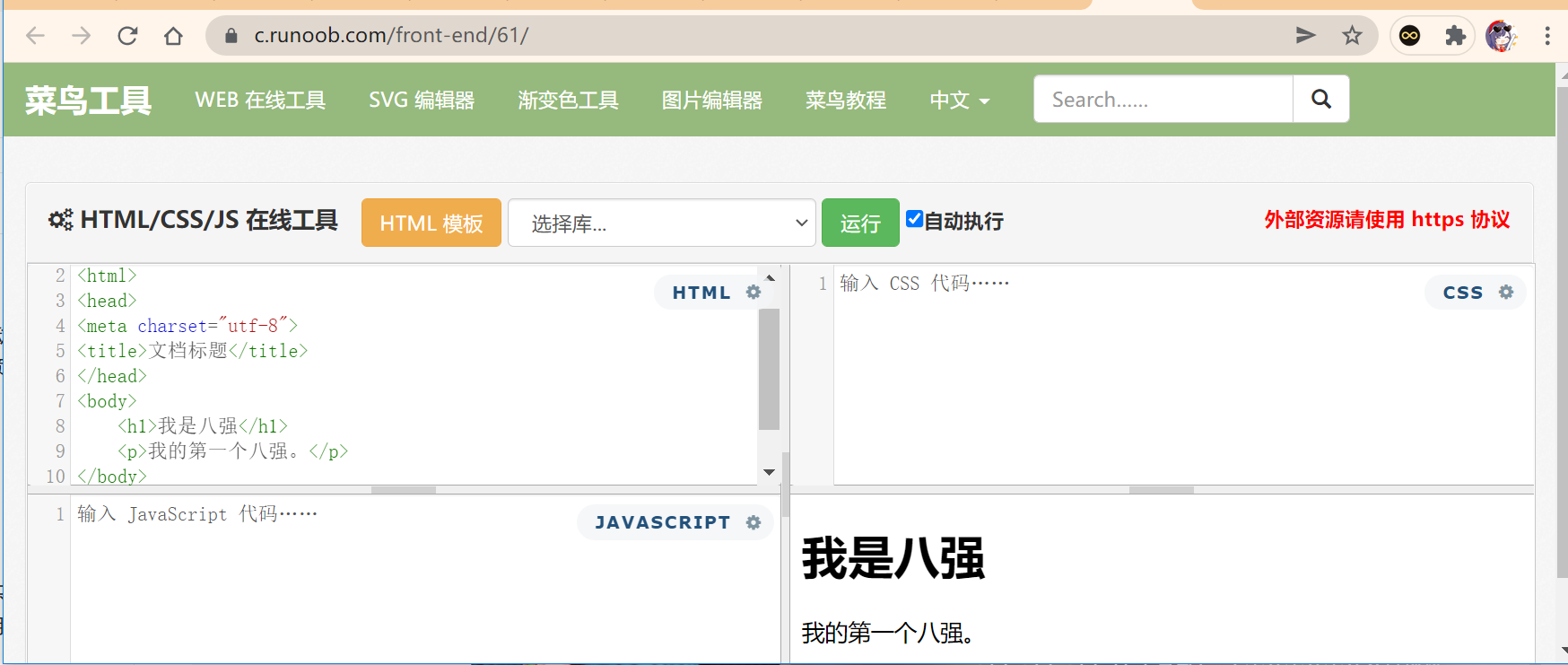
Task: Visit 菜鸟教程 site link
Action: point(845,101)
